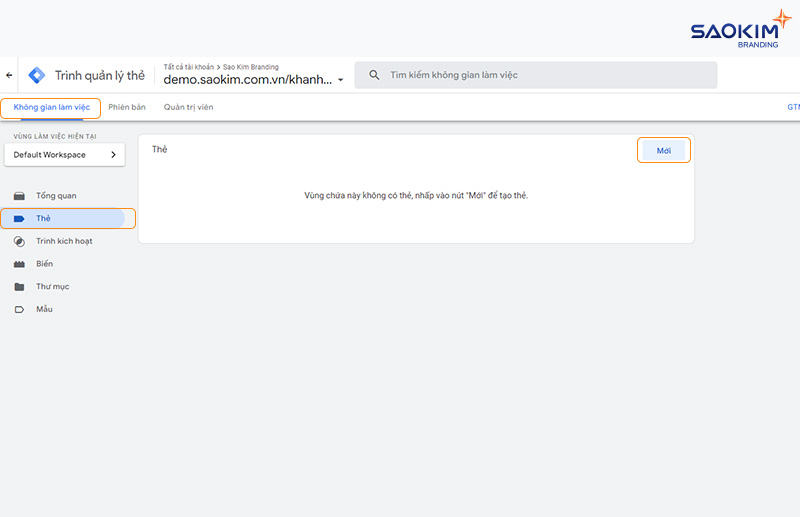The height and width of the screenshot is (517, 800).
Task: Click the empty tag container message text
Action: [x=416, y=195]
